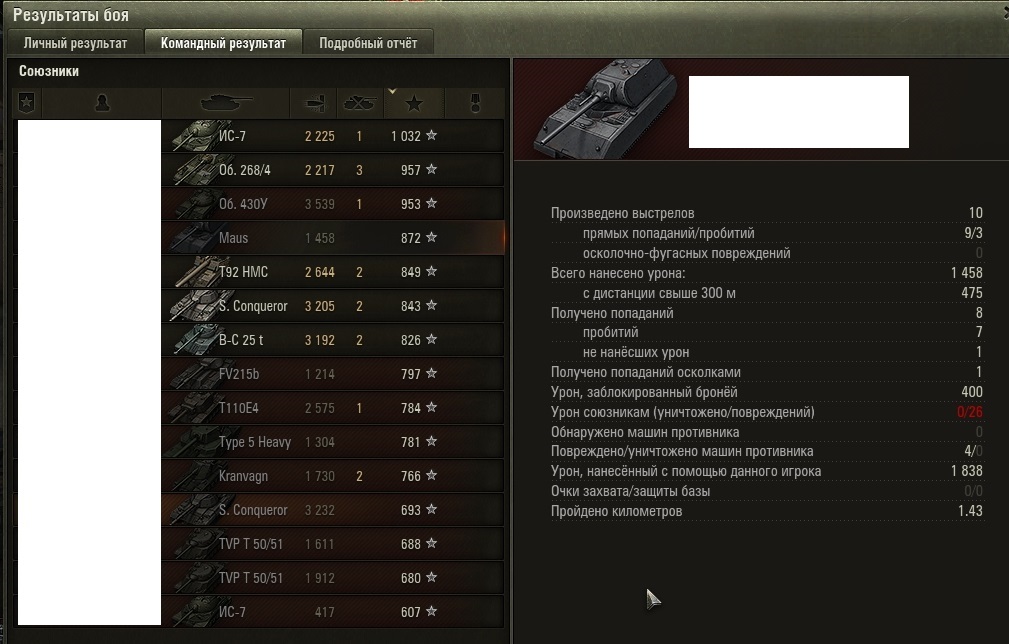Toggle sort arrow above experience star
Viewport: 1009px width, 644px height.
(392, 91)
